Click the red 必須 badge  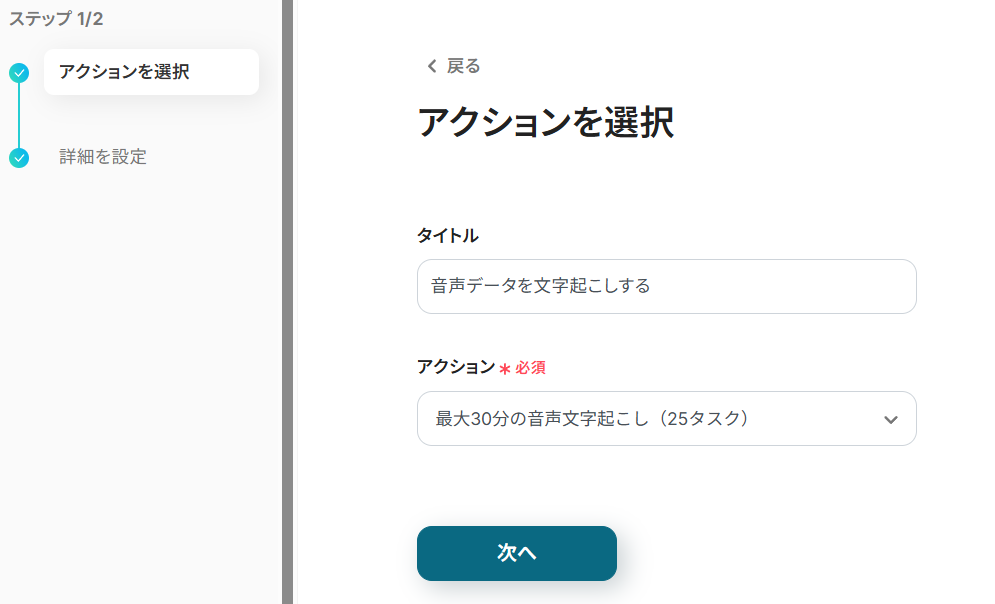(x=531, y=368)
